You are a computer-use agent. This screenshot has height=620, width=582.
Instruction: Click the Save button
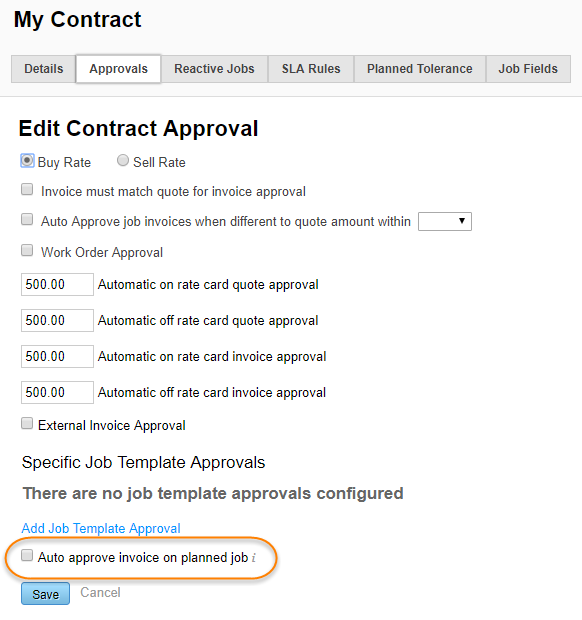[45, 594]
